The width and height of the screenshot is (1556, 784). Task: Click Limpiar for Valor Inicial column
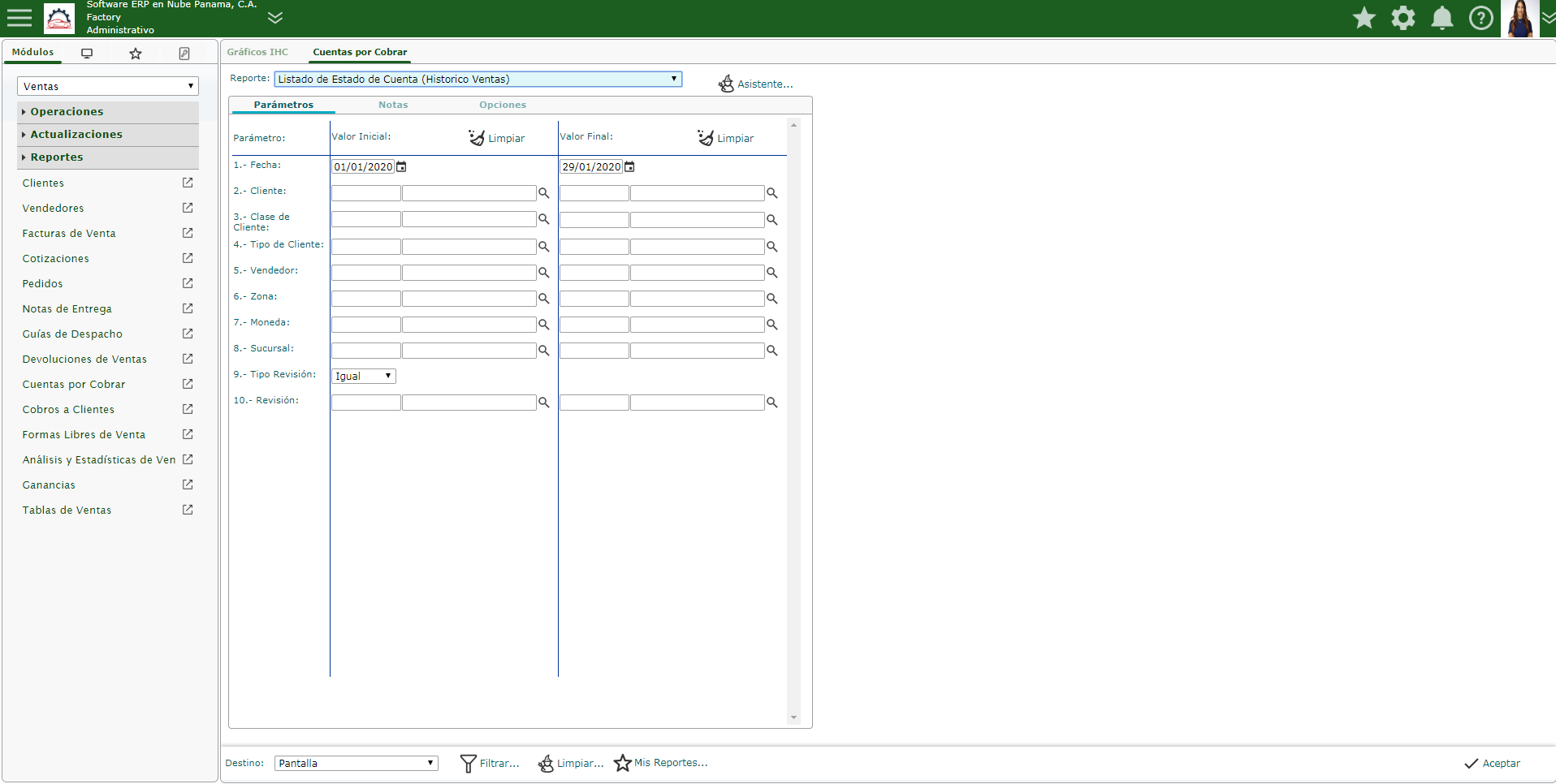(x=497, y=138)
